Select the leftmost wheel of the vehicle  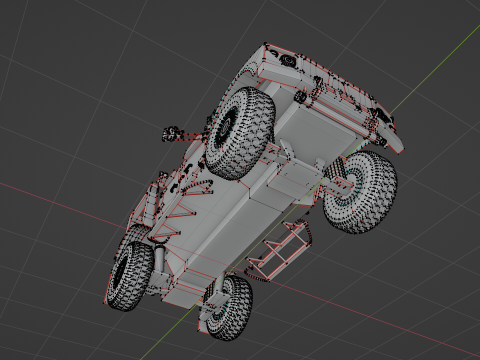pyautogui.click(x=129, y=276)
